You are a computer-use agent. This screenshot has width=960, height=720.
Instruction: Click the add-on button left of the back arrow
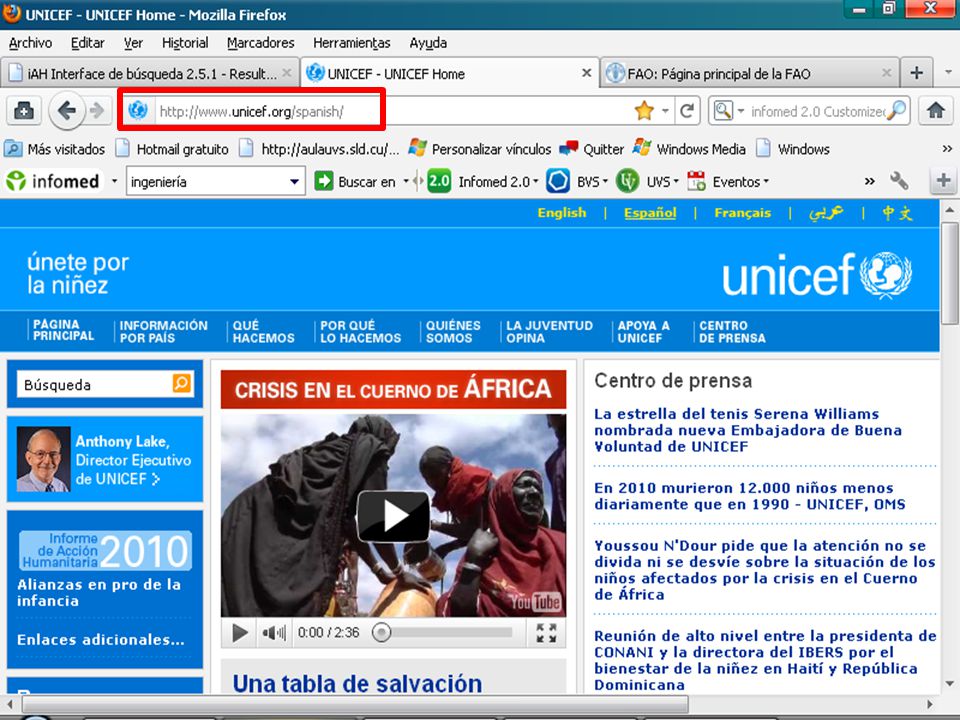[x=24, y=111]
